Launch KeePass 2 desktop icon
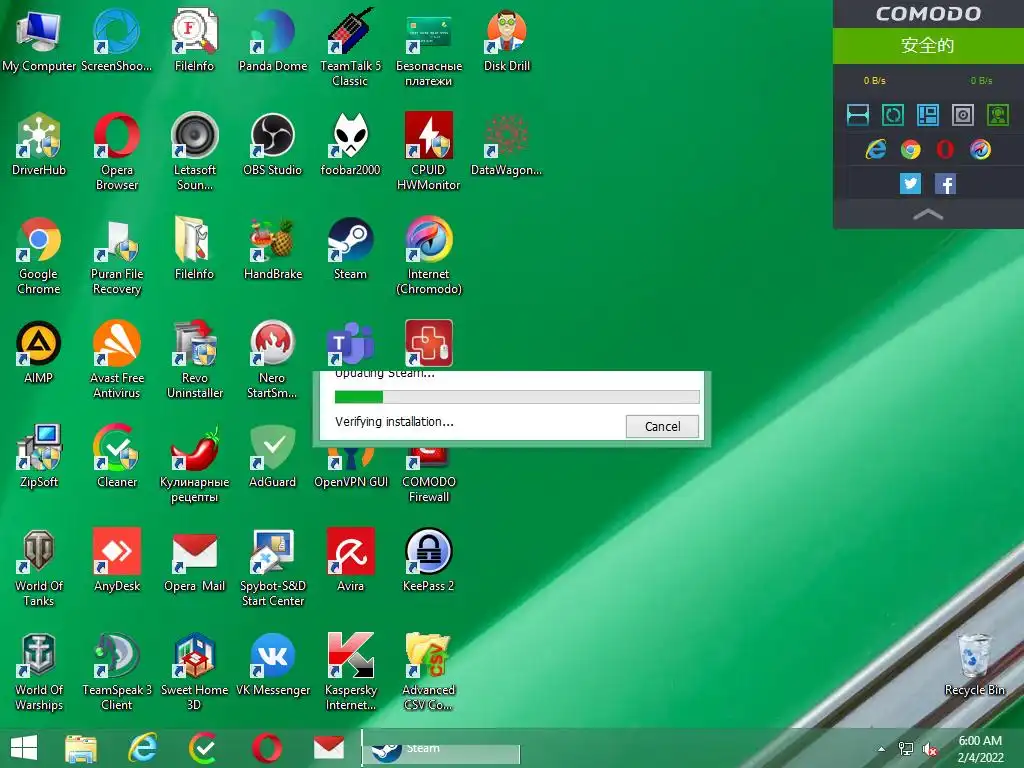The height and width of the screenshot is (768, 1024). coord(428,560)
